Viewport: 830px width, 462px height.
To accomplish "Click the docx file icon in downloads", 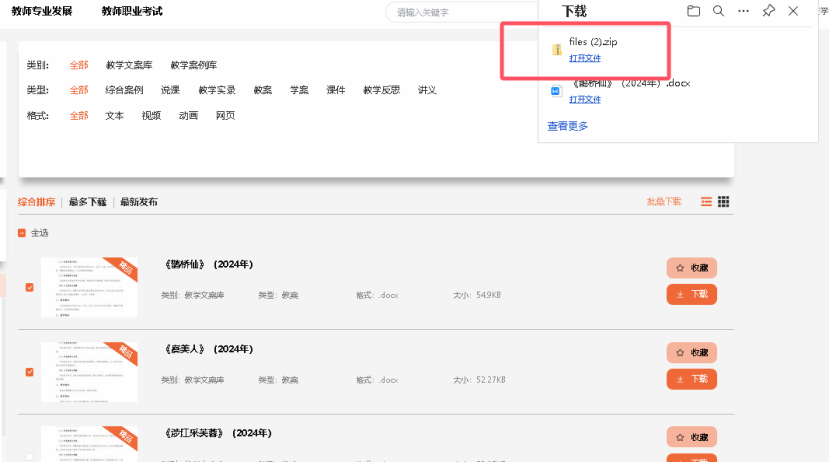I will tap(557, 91).
